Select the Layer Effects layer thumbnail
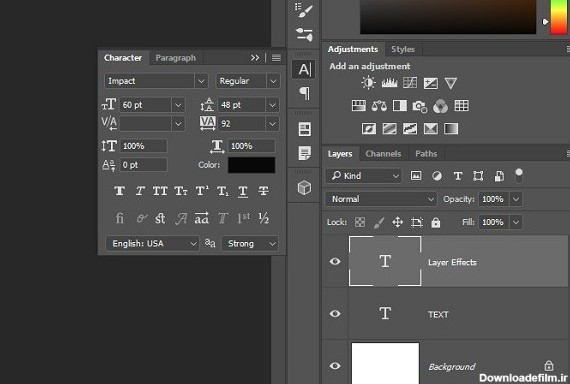Screen dimensions: 570x384 [x=385, y=261]
